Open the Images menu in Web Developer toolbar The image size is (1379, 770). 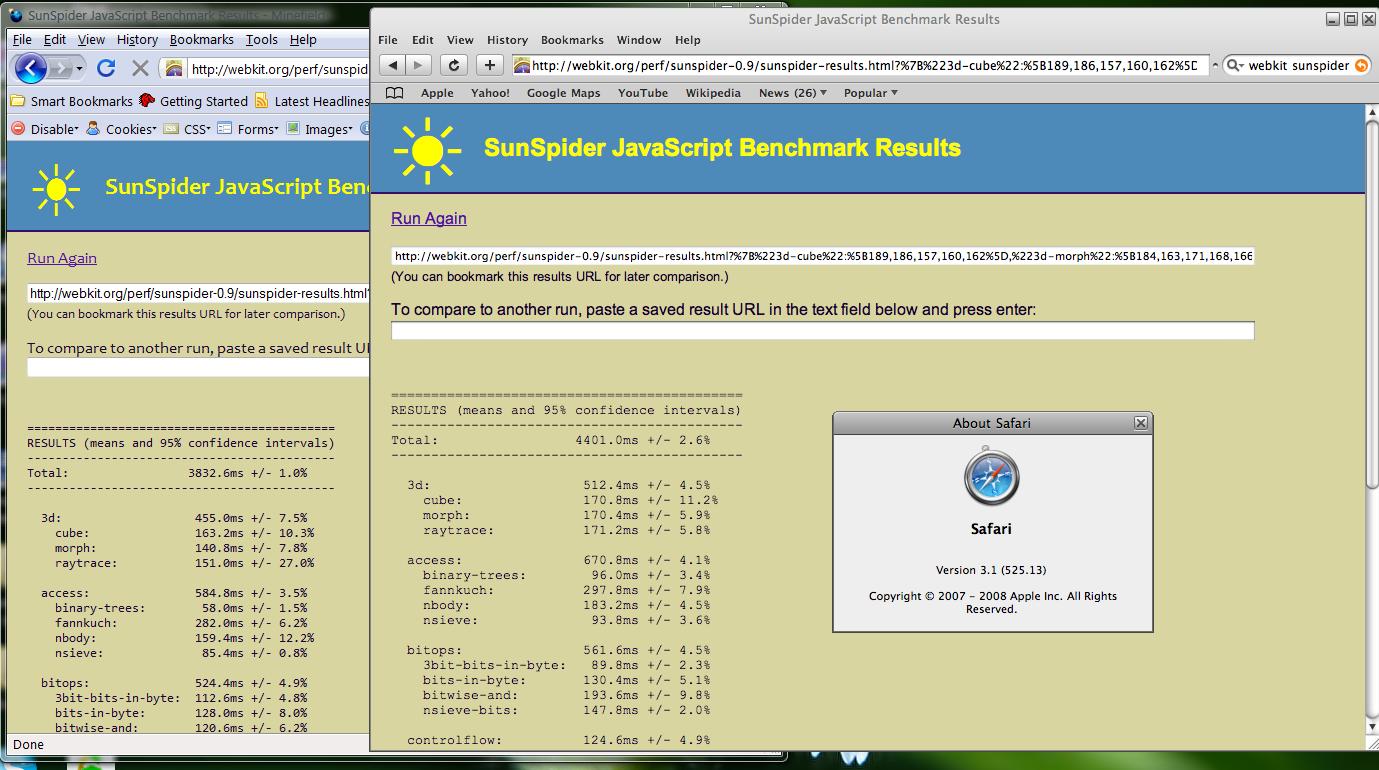tap(319, 129)
